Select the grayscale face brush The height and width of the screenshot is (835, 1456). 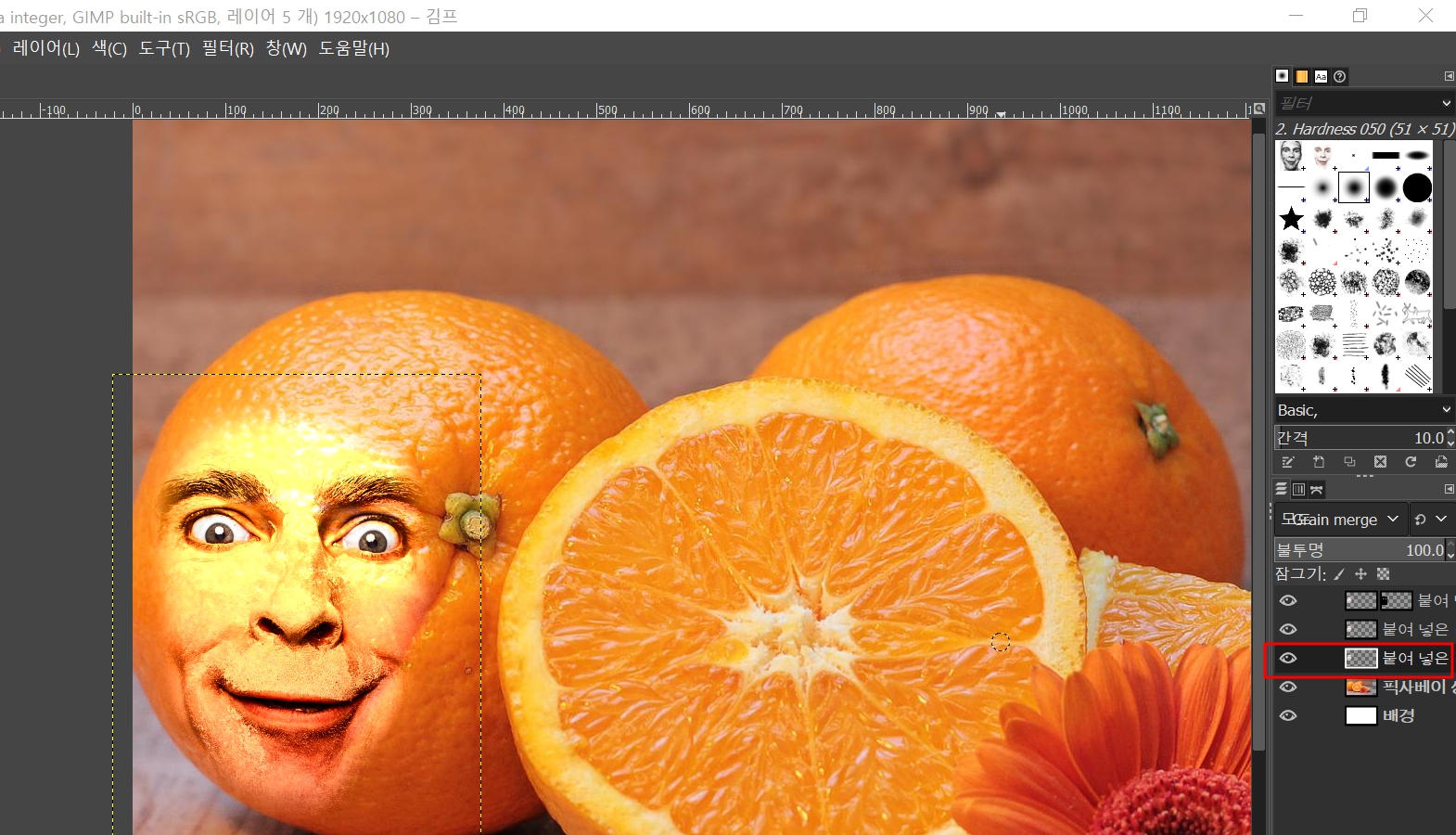click(1291, 156)
